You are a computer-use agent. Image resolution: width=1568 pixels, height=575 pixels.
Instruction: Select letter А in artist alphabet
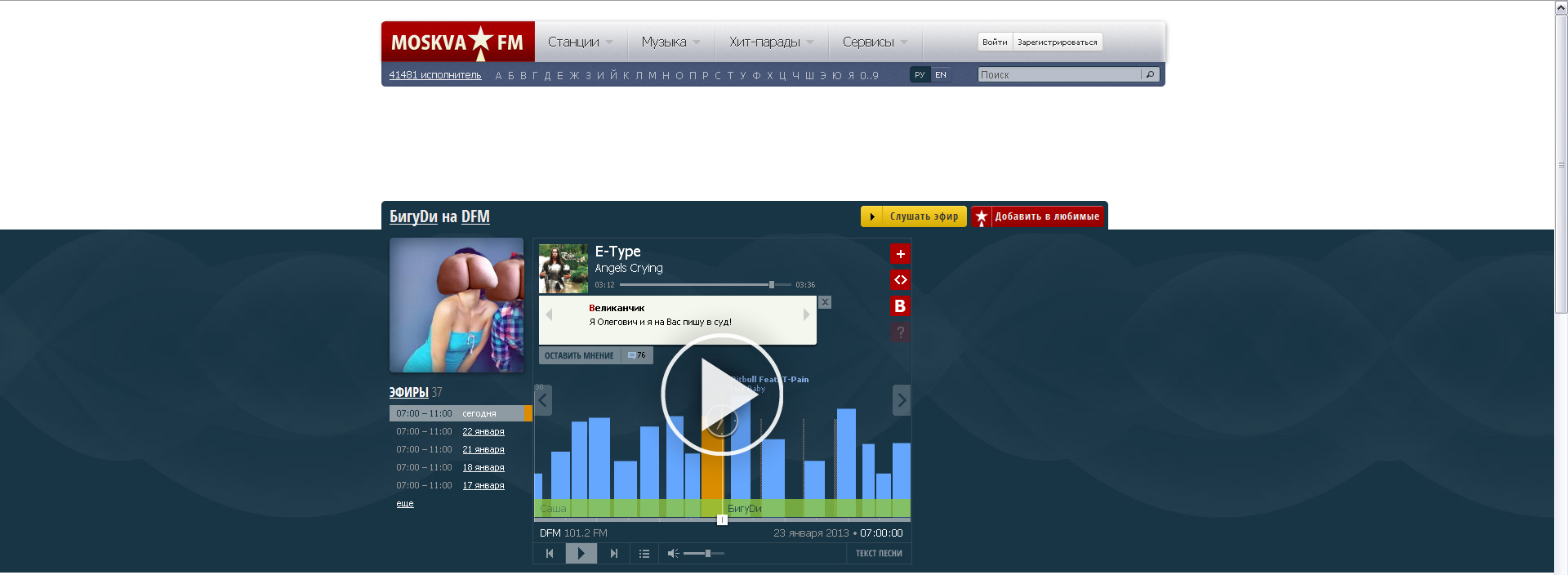498,75
